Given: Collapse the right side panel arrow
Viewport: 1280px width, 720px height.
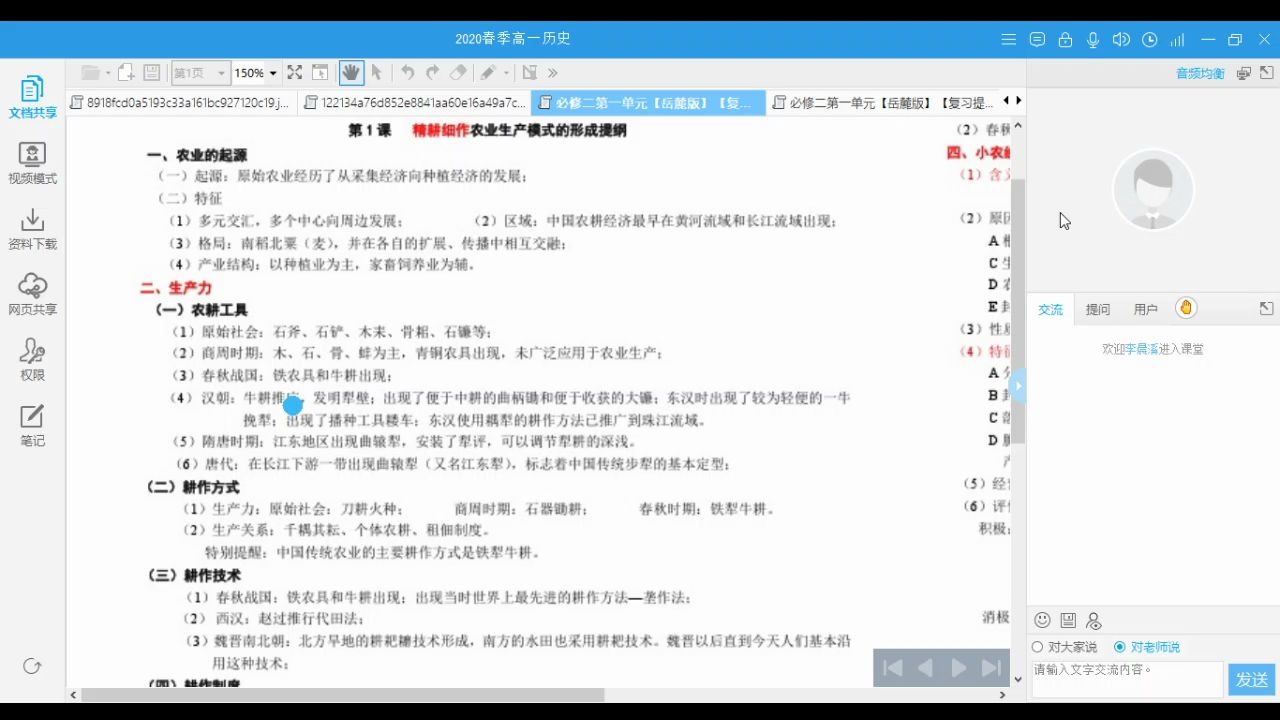Looking at the screenshot, I should (1018, 386).
